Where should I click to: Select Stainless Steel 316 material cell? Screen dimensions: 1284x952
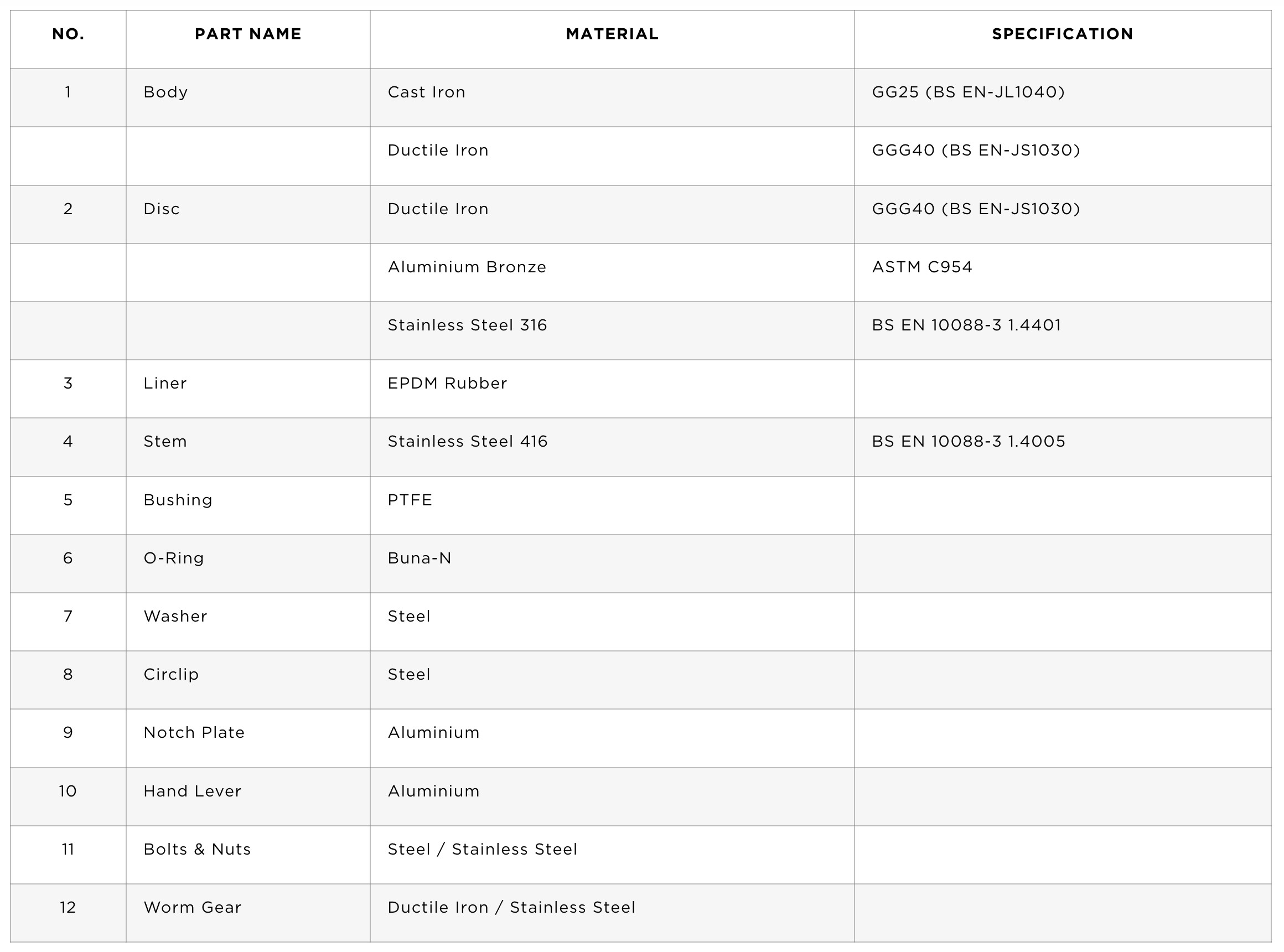click(x=612, y=331)
